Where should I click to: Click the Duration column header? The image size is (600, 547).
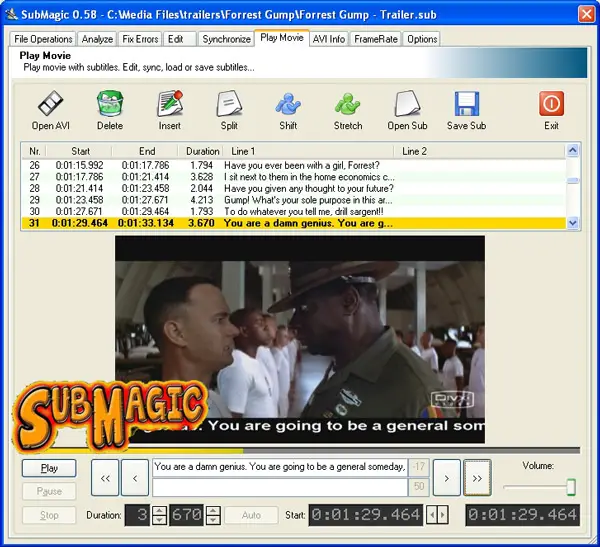201,151
